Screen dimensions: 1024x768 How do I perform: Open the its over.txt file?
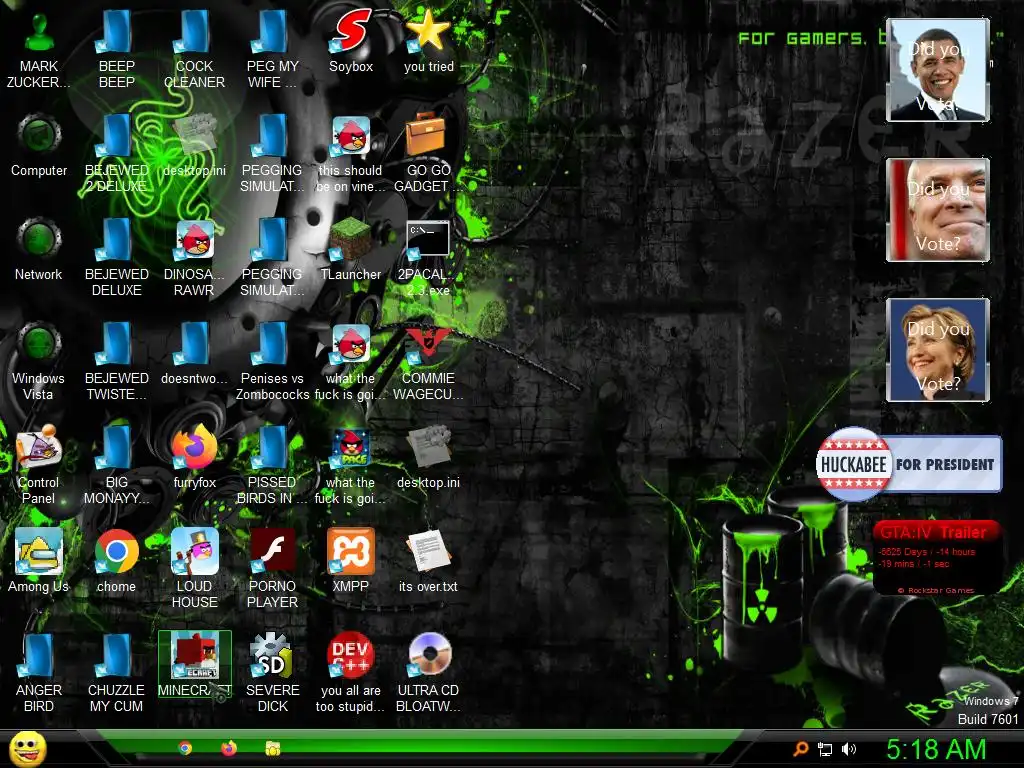[428, 561]
